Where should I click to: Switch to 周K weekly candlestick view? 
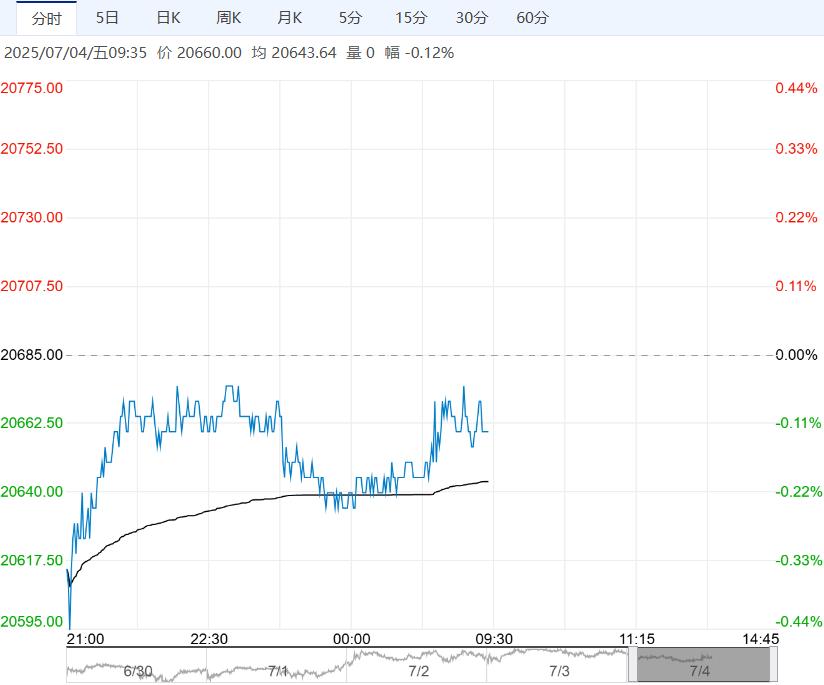229,18
